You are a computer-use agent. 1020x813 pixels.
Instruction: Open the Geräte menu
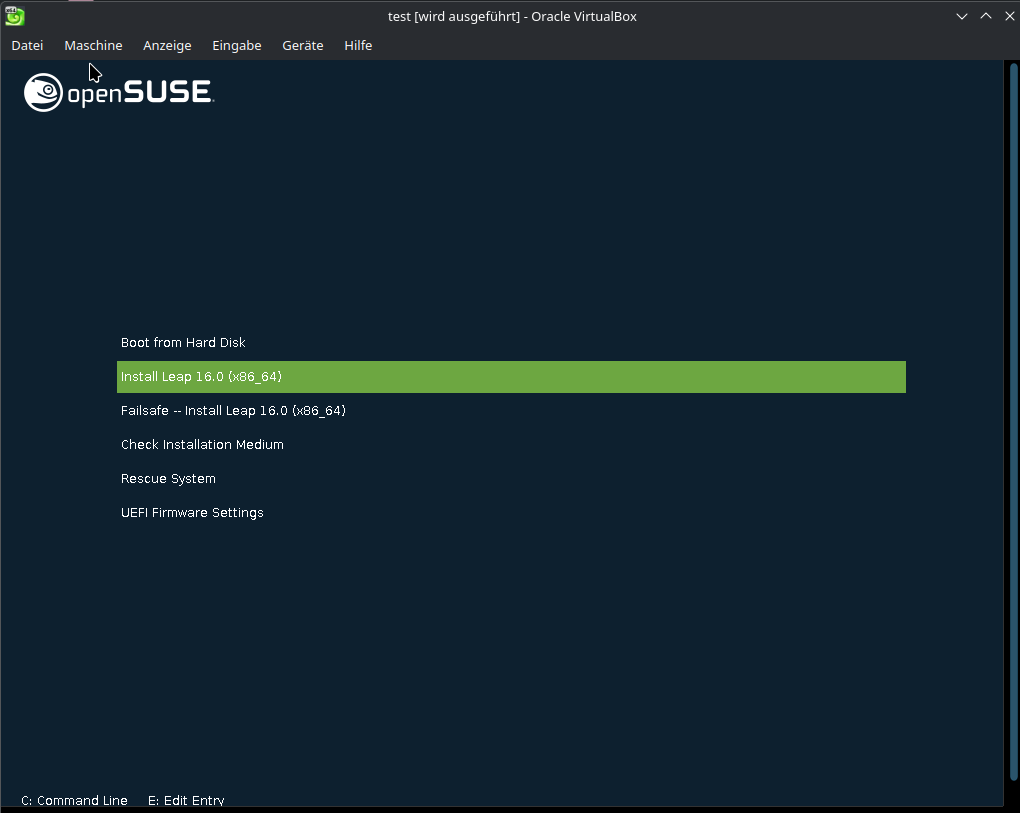(302, 45)
